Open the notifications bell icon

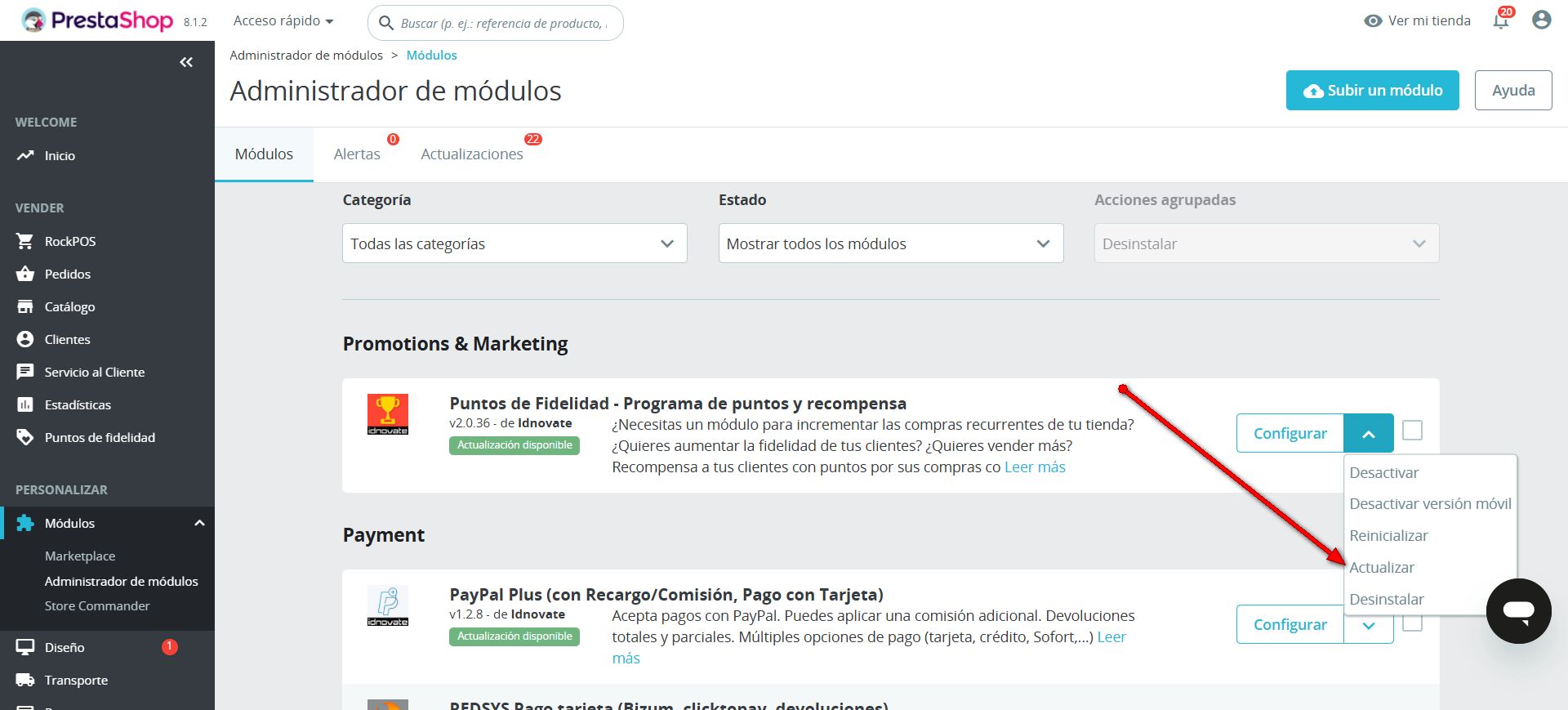coord(1501,20)
